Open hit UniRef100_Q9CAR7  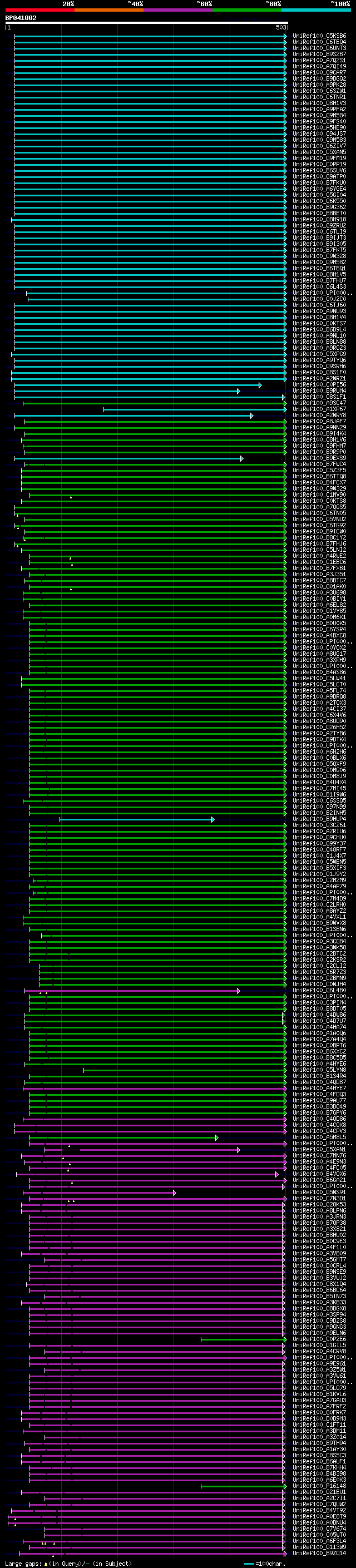tap(319, 72)
